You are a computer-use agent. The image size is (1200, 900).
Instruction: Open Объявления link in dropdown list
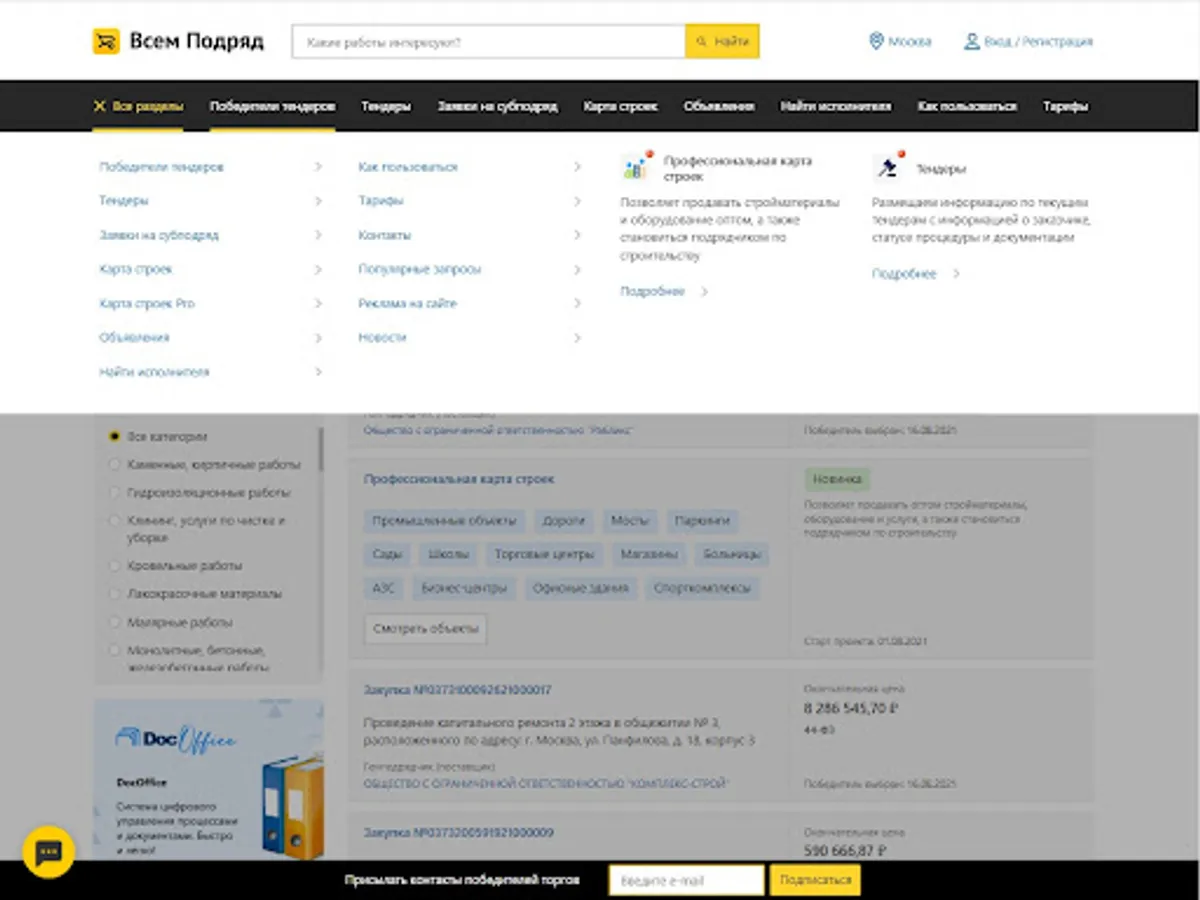click(134, 338)
